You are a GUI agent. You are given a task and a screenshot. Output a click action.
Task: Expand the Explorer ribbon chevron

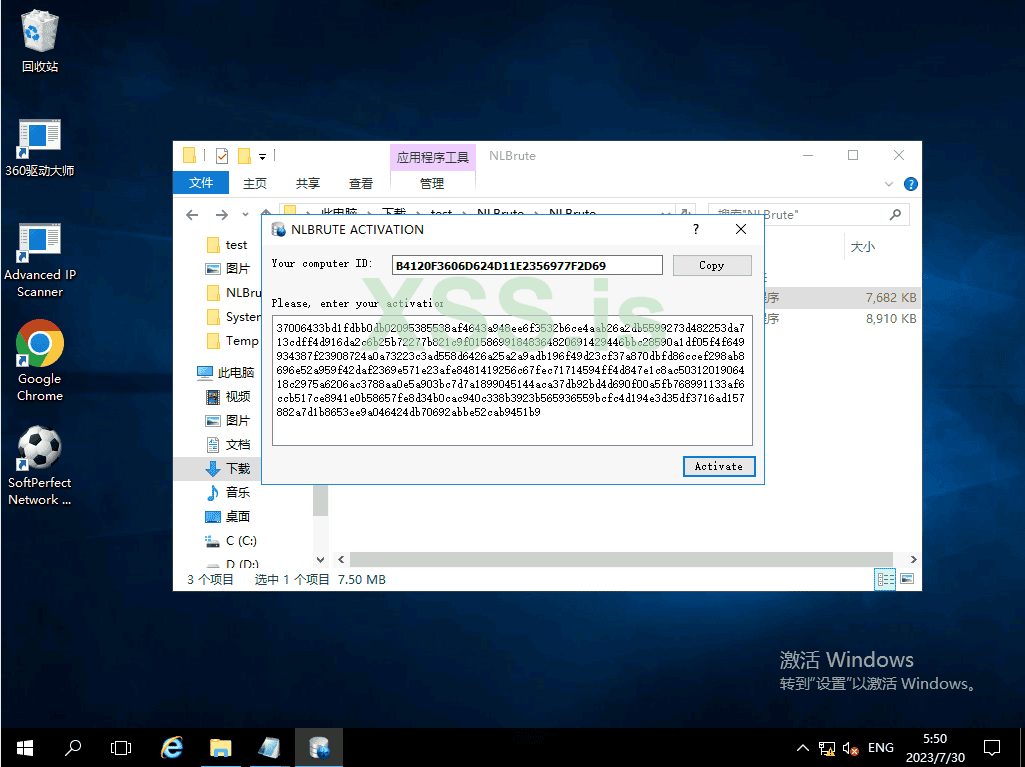pyautogui.click(x=890, y=184)
